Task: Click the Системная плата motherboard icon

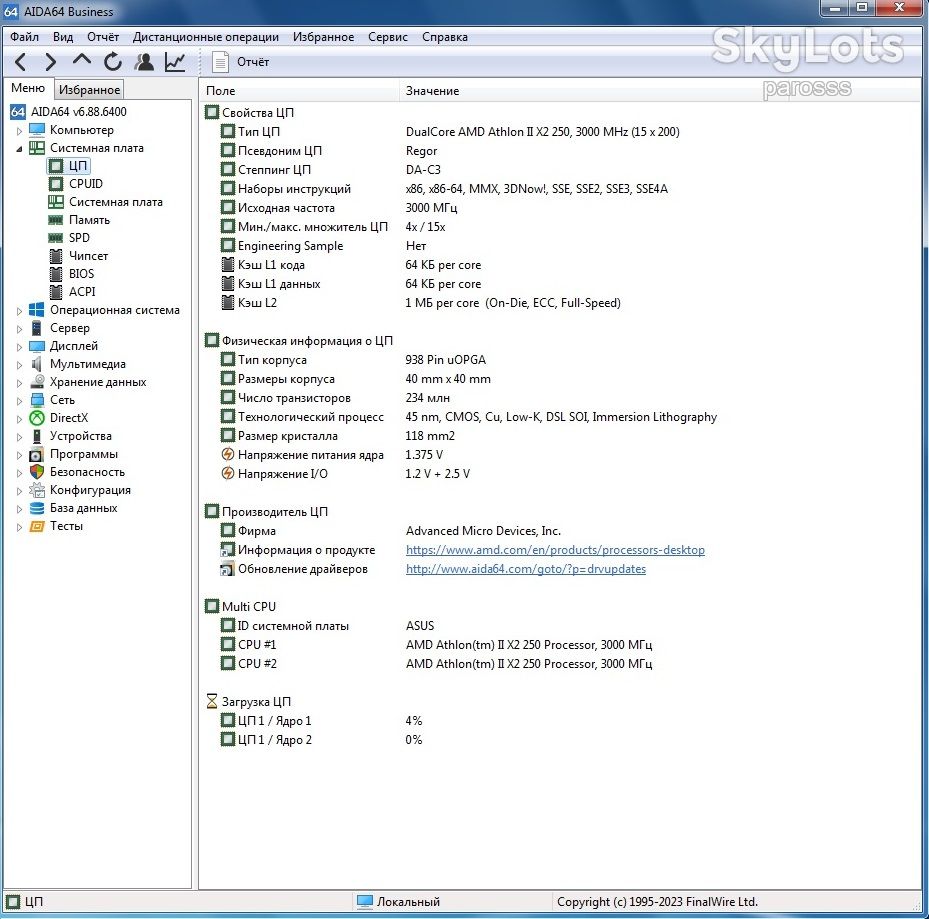Action: tap(37, 148)
